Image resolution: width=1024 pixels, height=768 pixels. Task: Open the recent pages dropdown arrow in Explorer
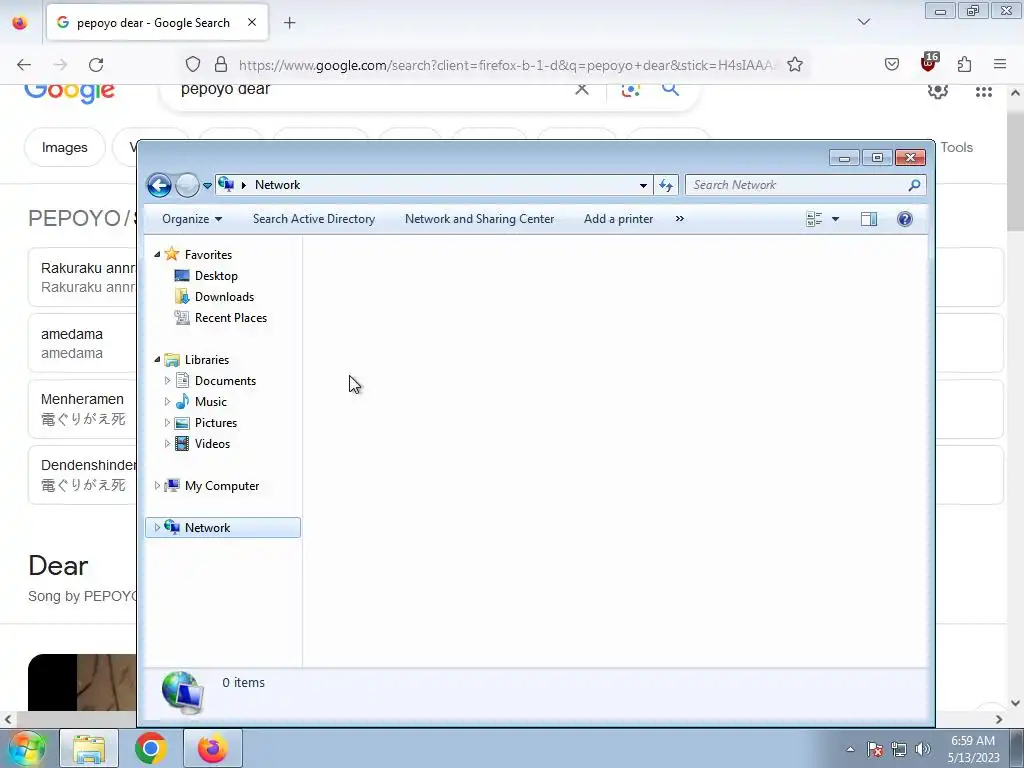point(207,185)
